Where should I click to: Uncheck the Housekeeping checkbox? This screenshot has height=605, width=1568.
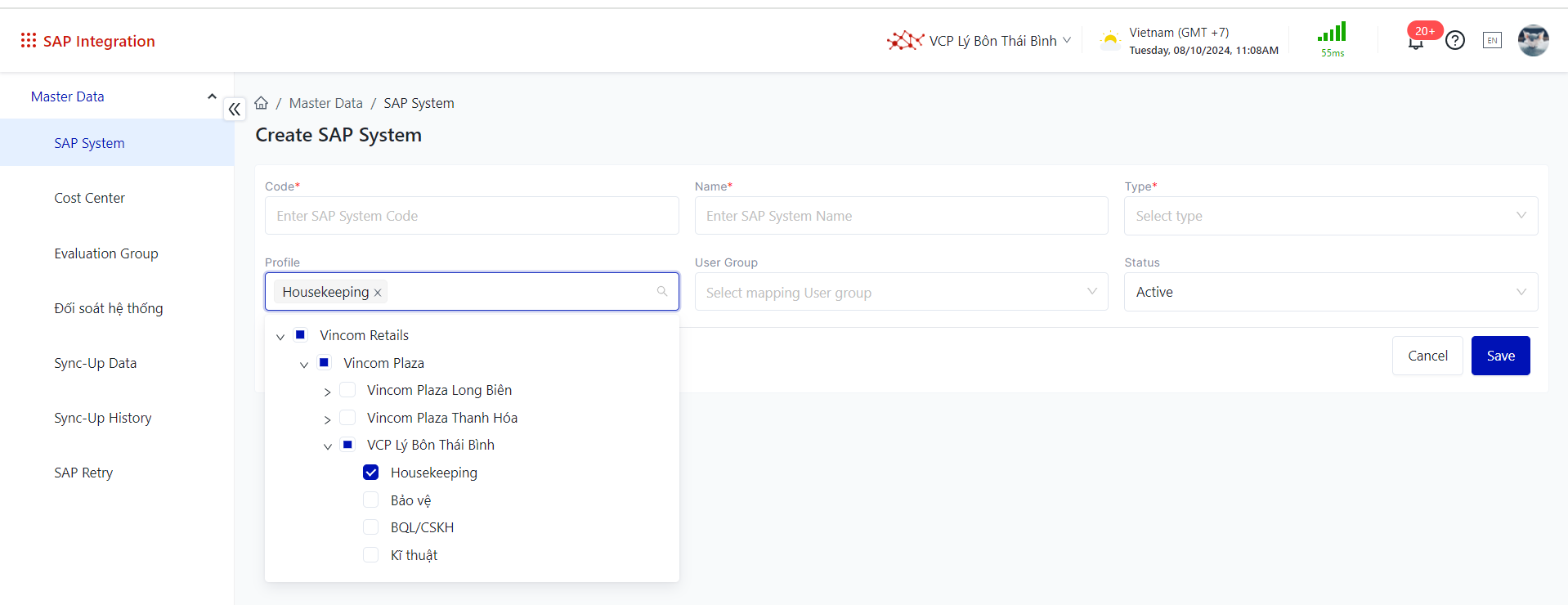[371, 473]
